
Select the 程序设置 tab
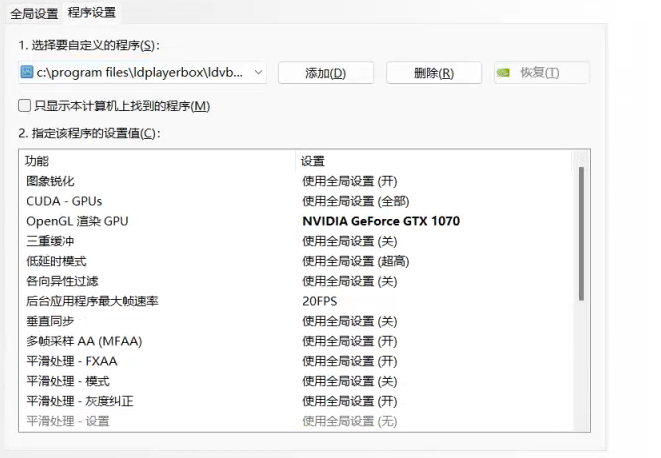(x=91, y=13)
